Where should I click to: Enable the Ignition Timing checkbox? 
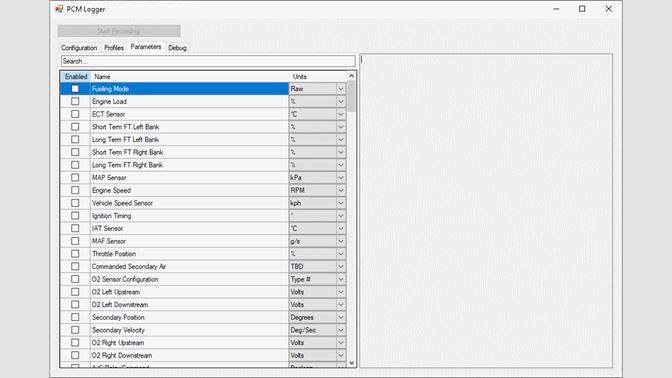75,216
